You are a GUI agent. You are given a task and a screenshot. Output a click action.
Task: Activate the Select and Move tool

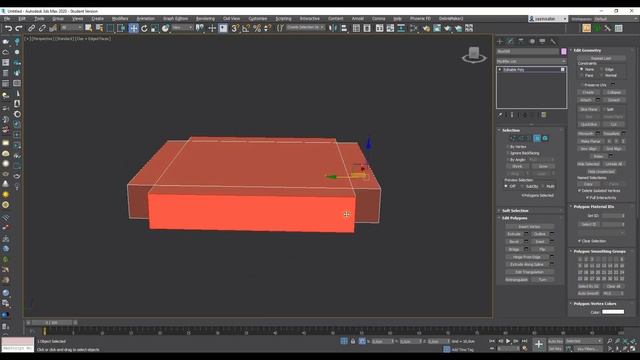pyautogui.click(x=133, y=28)
